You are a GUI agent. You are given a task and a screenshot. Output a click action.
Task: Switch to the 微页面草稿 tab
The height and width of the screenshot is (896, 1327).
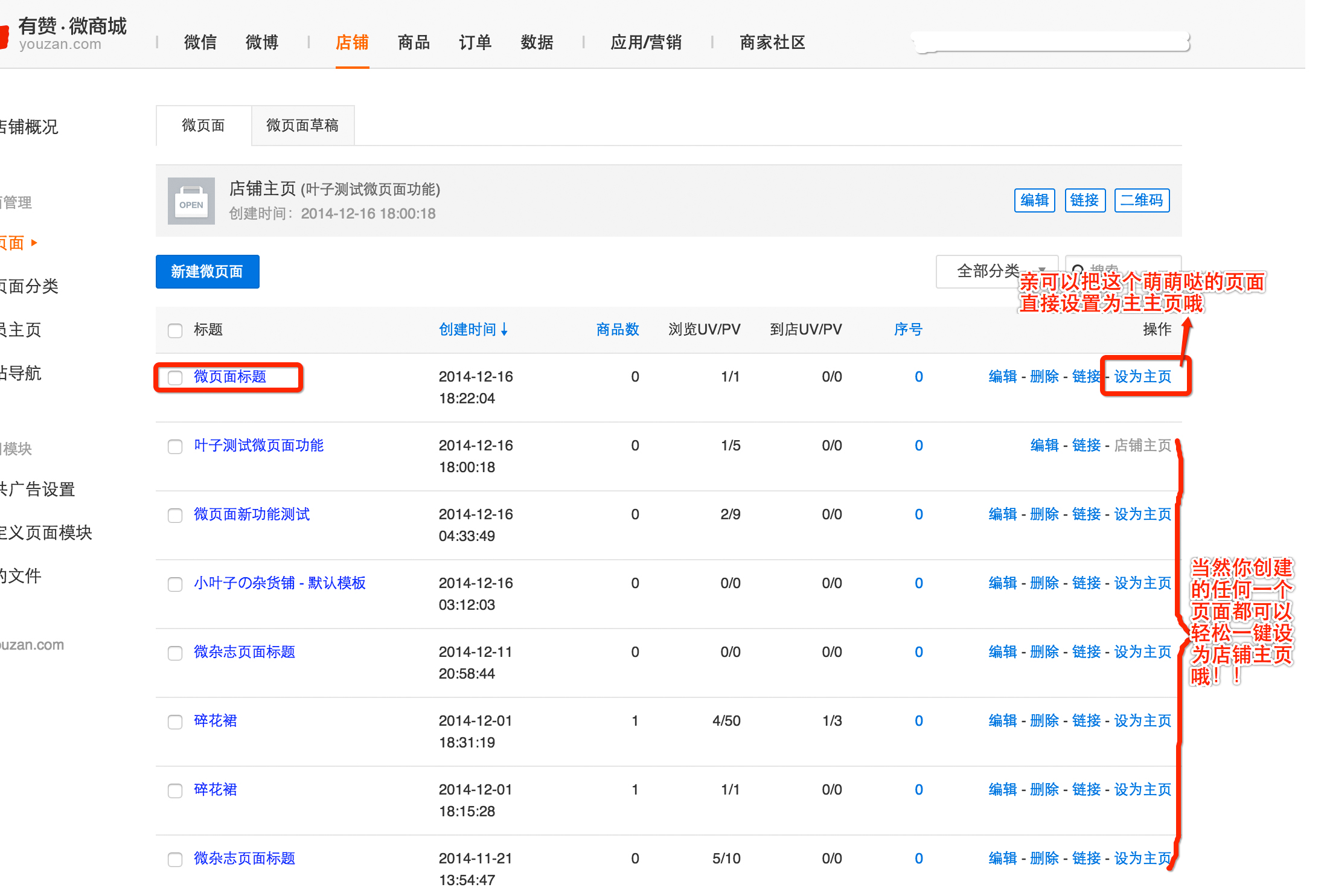[x=302, y=125]
